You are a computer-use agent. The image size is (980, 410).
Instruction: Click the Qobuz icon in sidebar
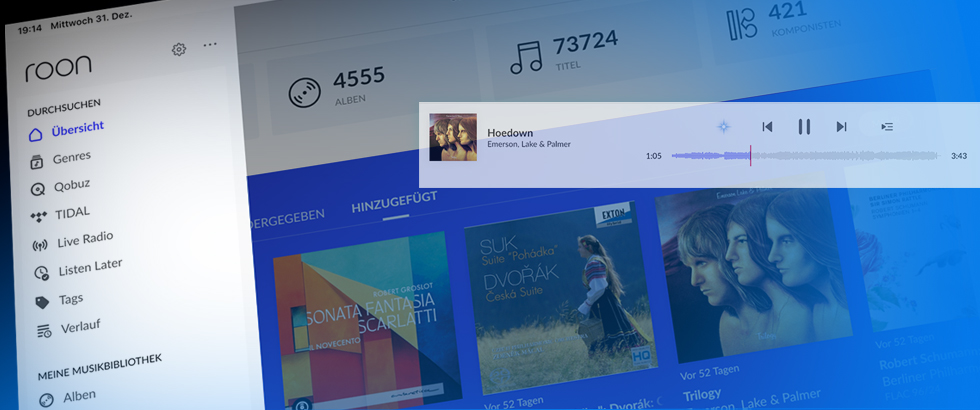(x=38, y=189)
